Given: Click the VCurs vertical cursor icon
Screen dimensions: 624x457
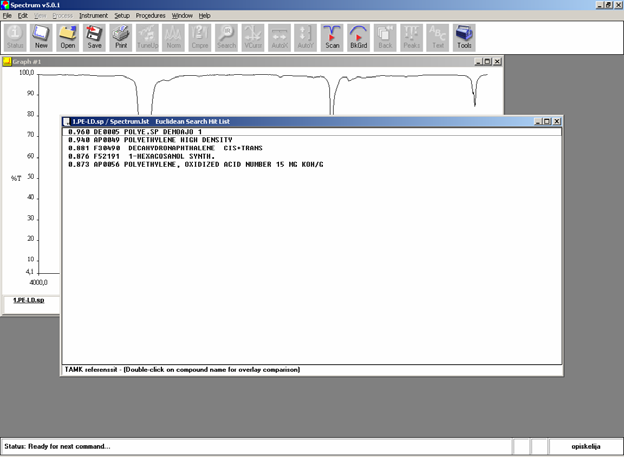Looking at the screenshot, I should click(253, 37).
